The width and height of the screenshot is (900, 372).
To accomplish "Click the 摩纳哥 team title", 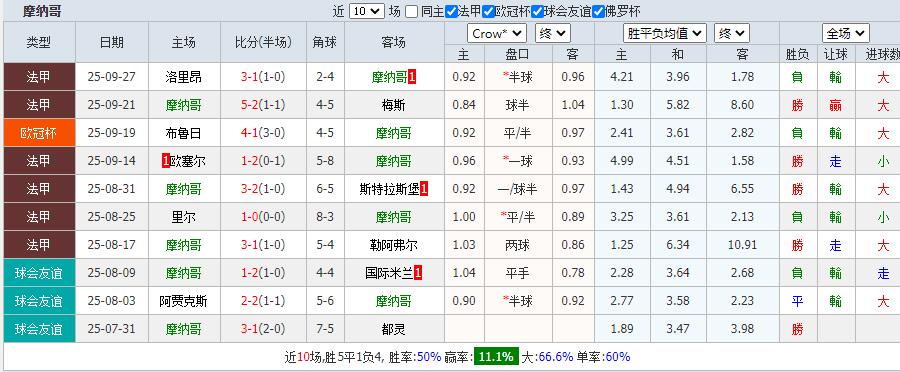I will 42,11.
